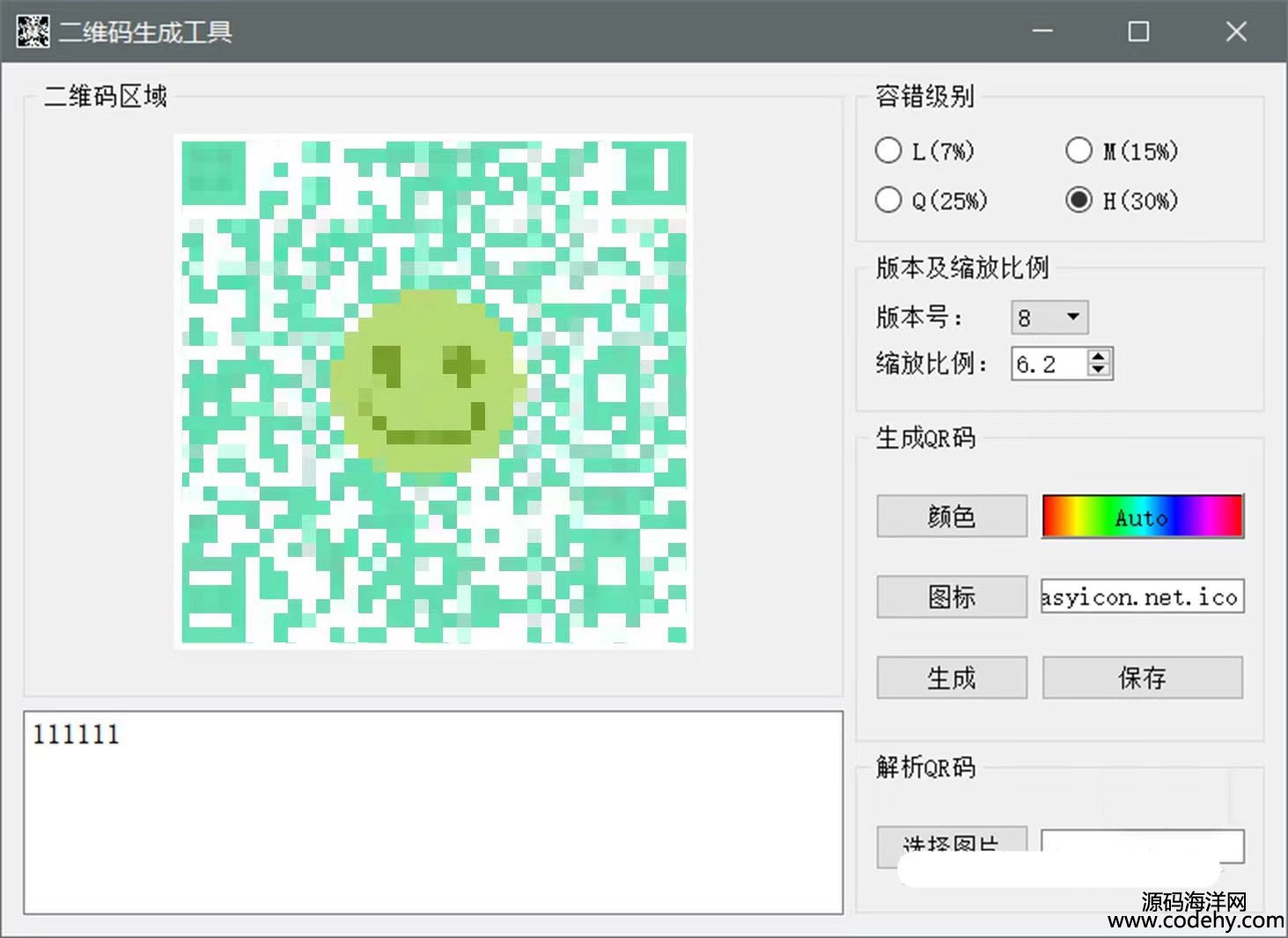Decrease the scale ratio with down arrow
The height and width of the screenshot is (938, 1288).
point(1098,370)
